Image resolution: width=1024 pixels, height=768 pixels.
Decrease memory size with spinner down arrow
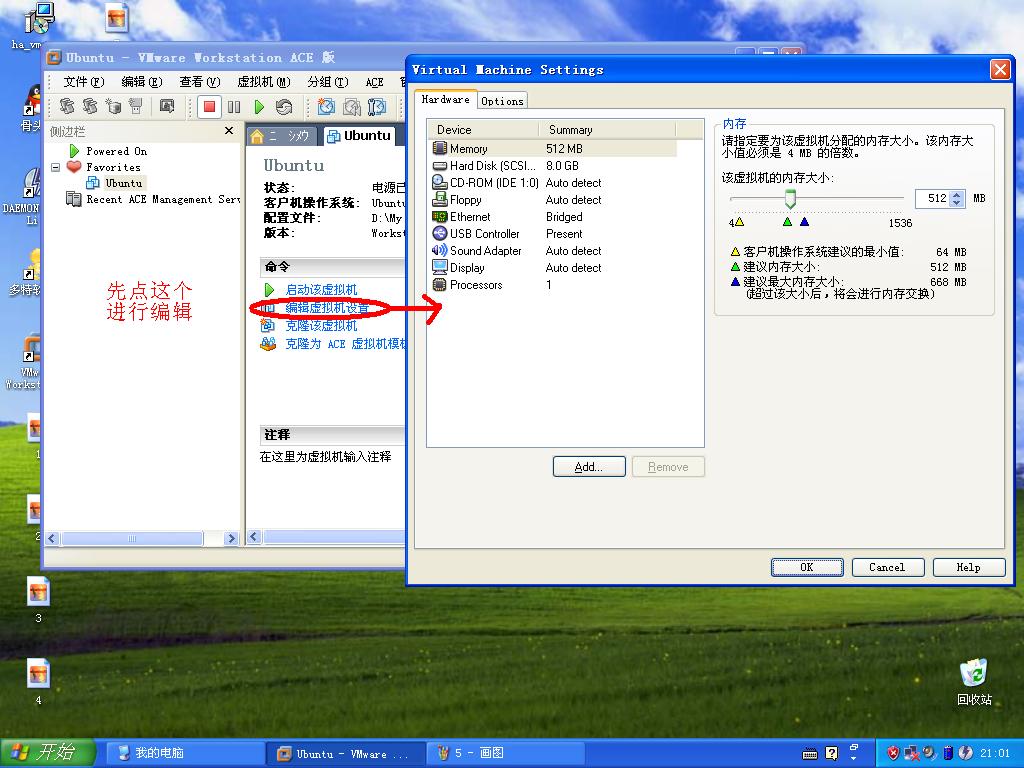957,202
